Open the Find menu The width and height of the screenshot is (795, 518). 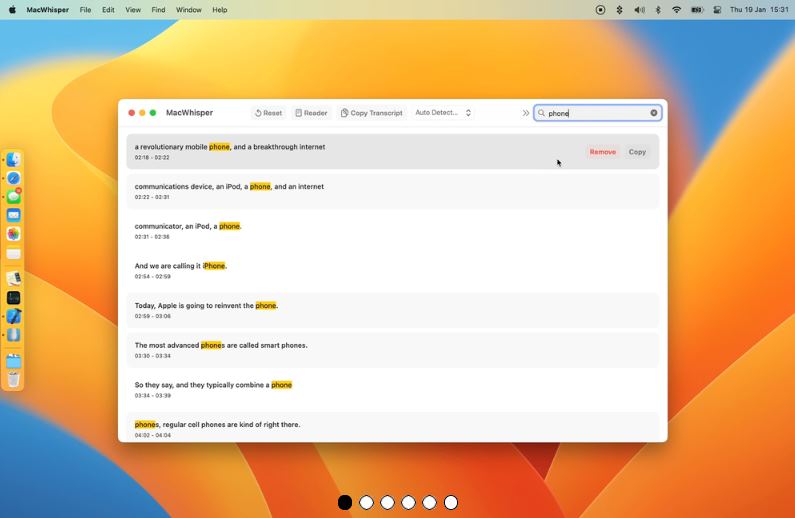click(158, 10)
